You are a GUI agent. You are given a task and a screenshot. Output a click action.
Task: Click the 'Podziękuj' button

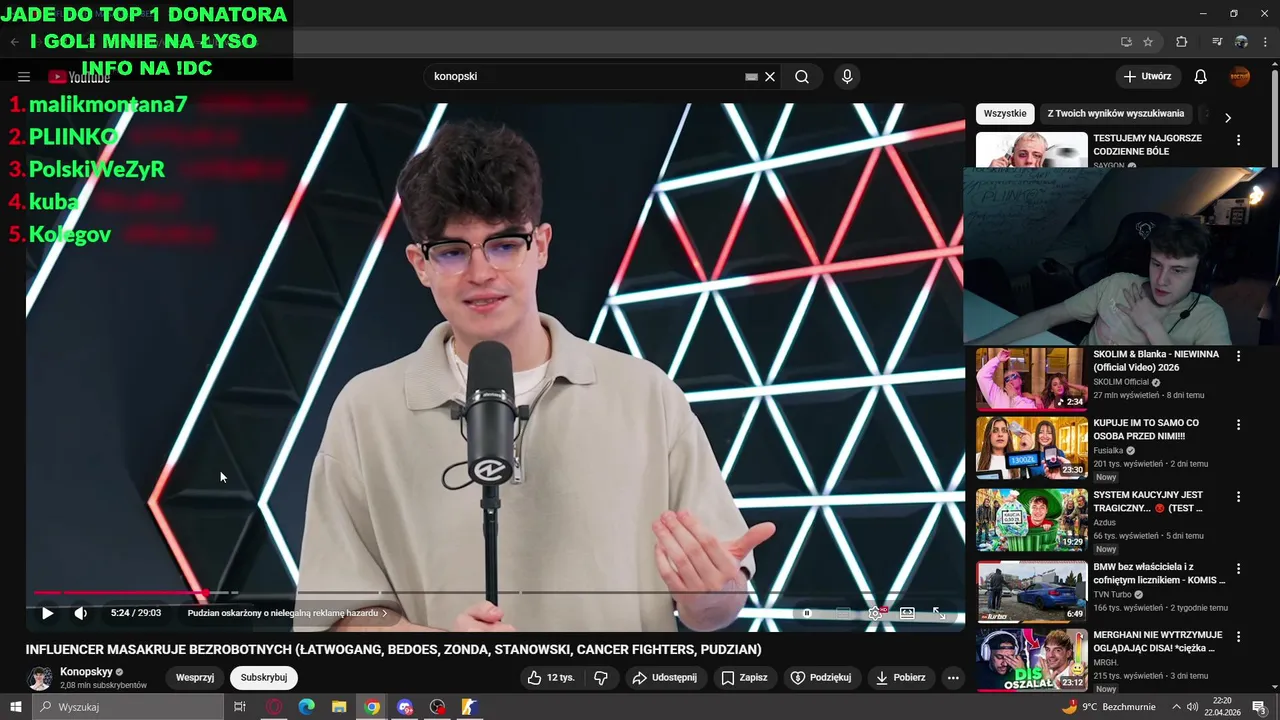[821, 678]
